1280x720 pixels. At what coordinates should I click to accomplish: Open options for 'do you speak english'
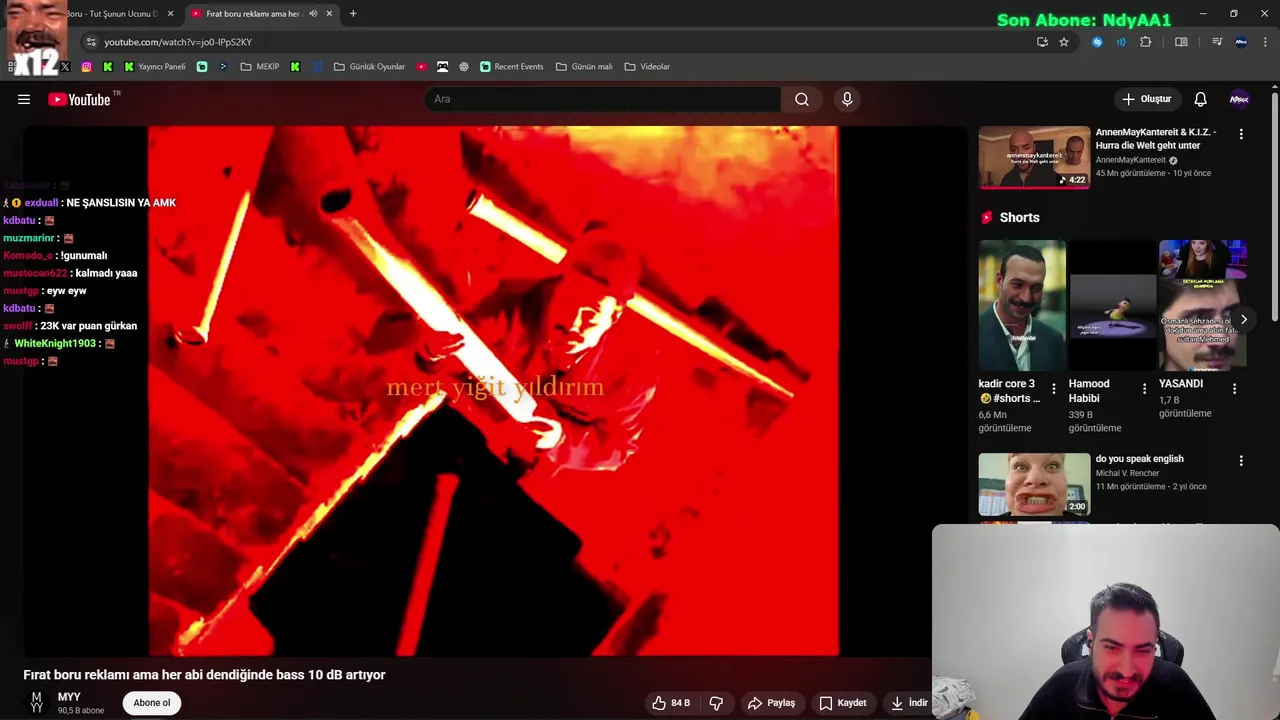click(1241, 461)
